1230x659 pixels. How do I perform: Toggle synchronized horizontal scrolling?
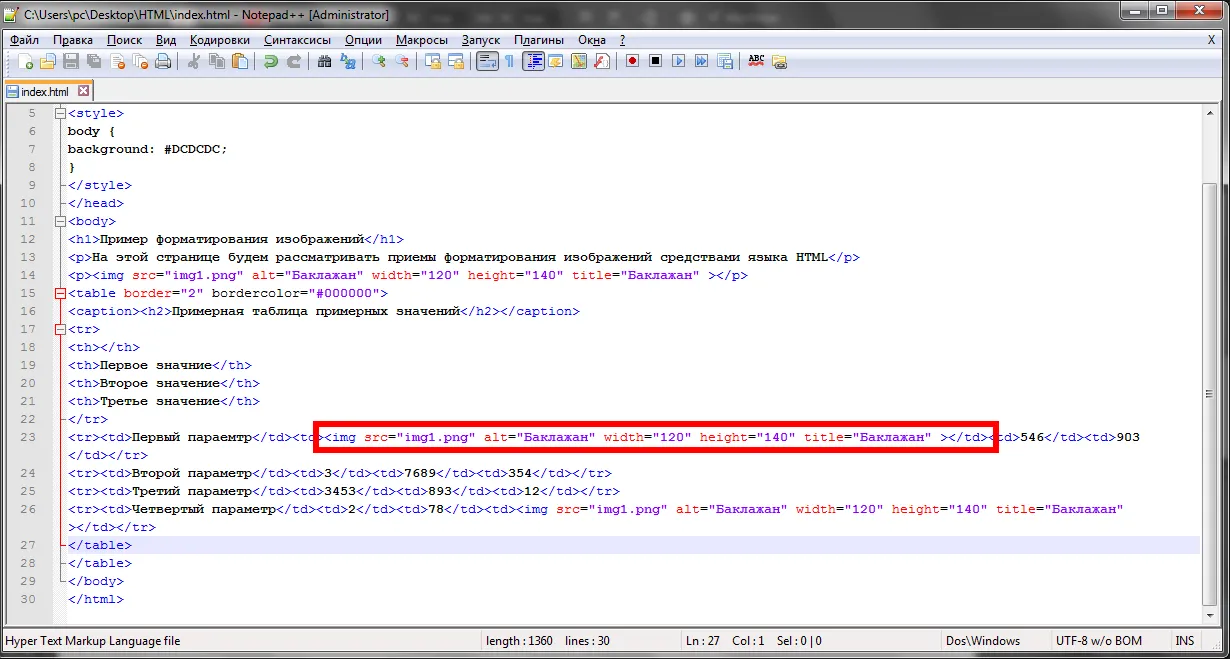[x=456, y=61]
